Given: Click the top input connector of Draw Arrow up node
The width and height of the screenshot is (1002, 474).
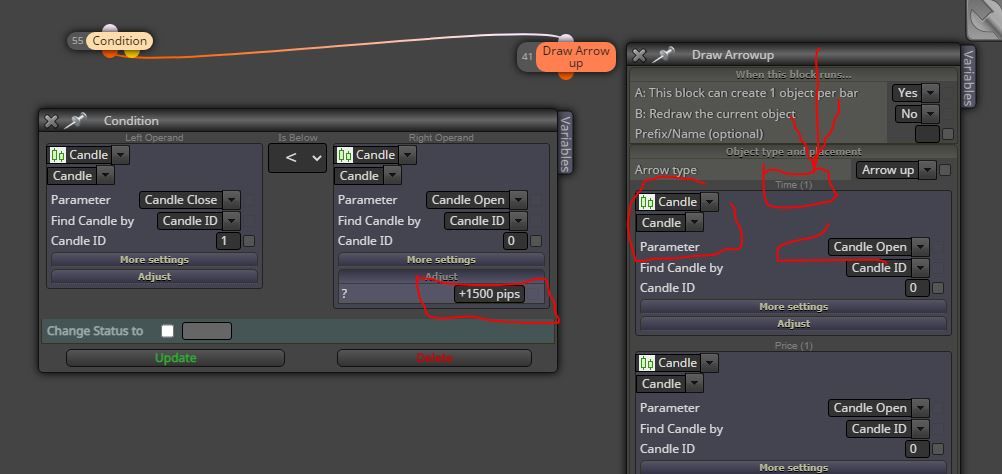Looking at the screenshot, I should click(x=566, y=38).
